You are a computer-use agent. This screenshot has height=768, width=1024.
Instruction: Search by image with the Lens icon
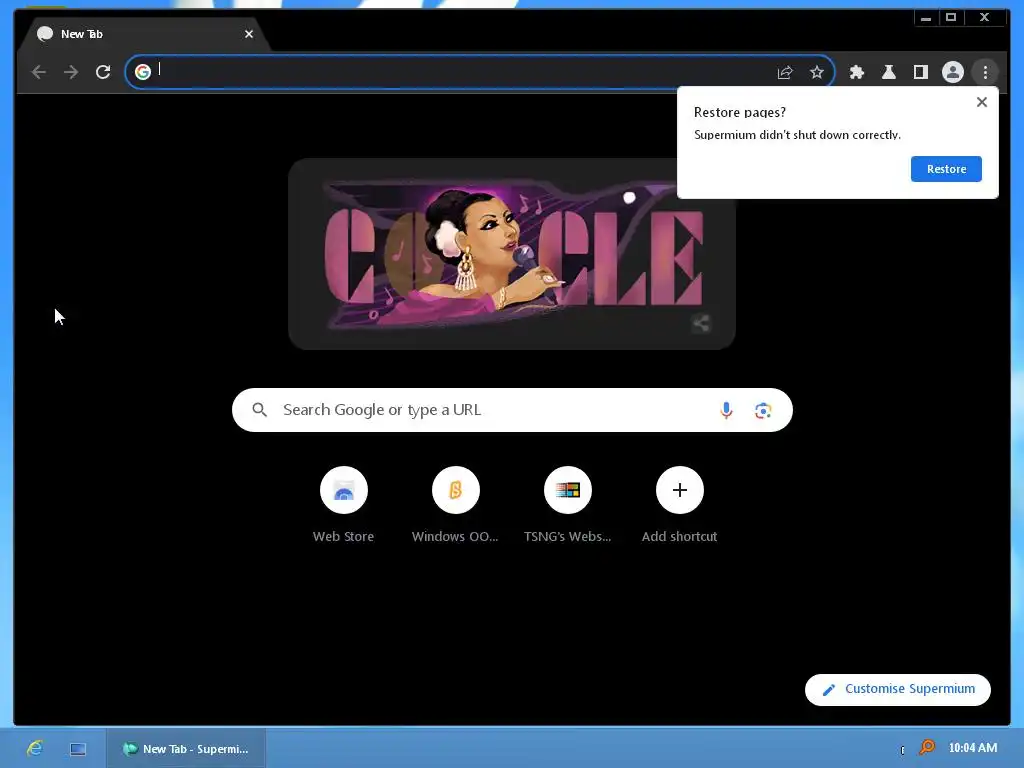(x=763, y=410)
